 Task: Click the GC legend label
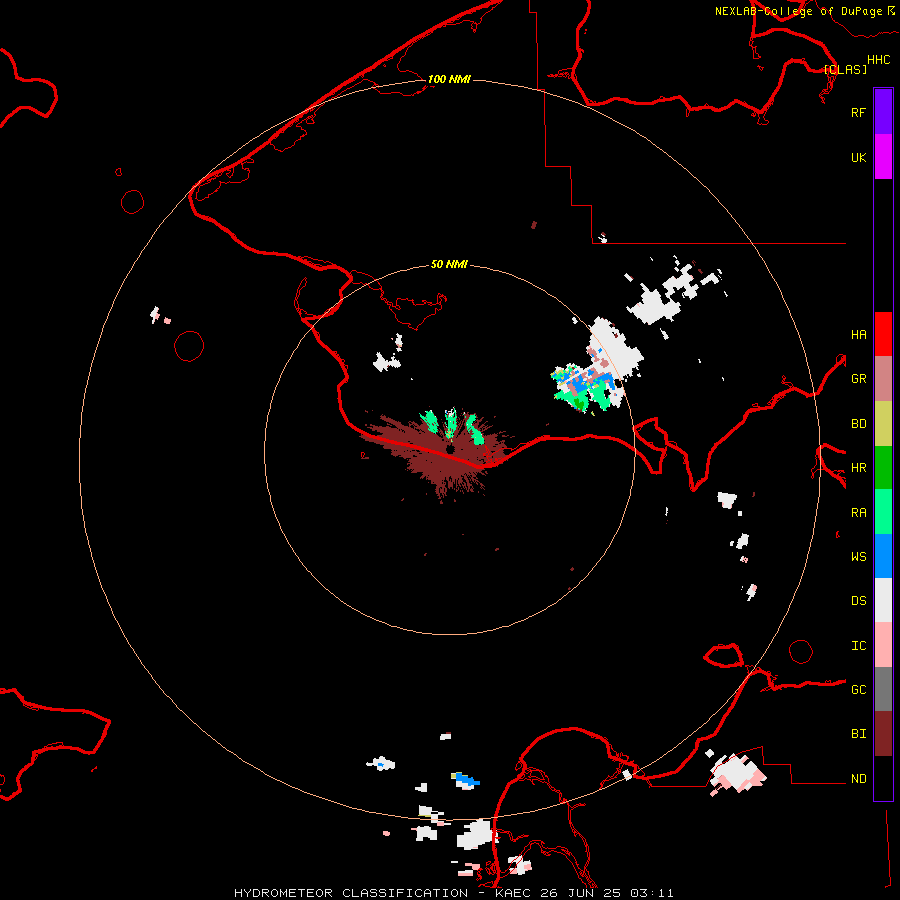pyautogui.click(x=858, y=689)
